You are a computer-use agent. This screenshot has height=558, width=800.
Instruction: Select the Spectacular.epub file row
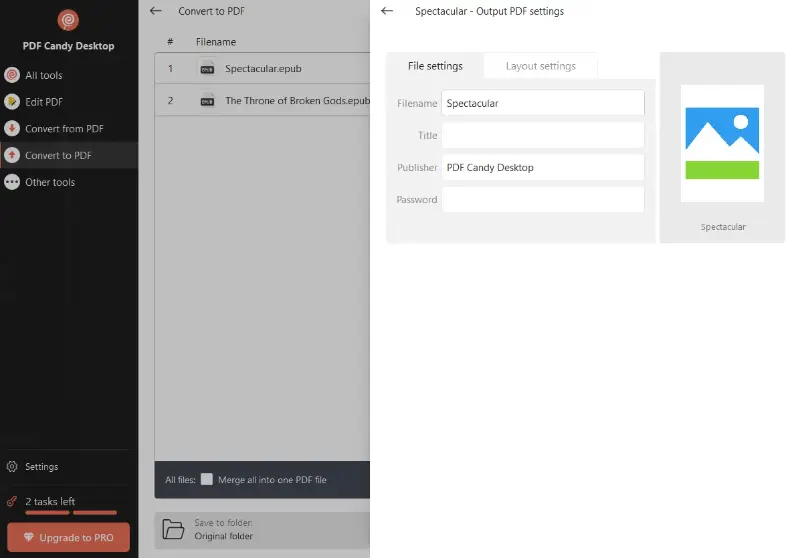[262, 68]
